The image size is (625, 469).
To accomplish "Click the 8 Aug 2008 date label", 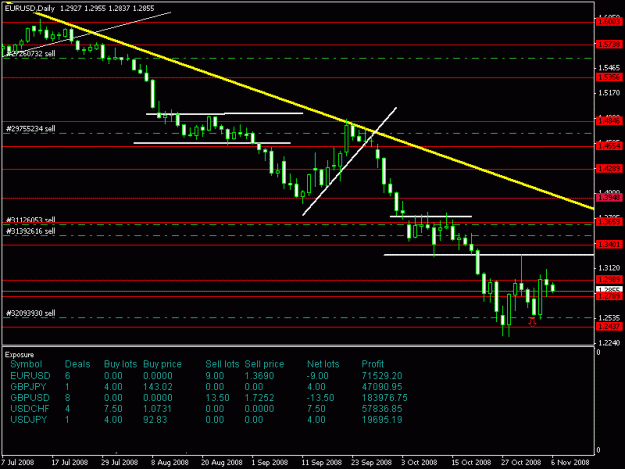I will click(169, 462).
